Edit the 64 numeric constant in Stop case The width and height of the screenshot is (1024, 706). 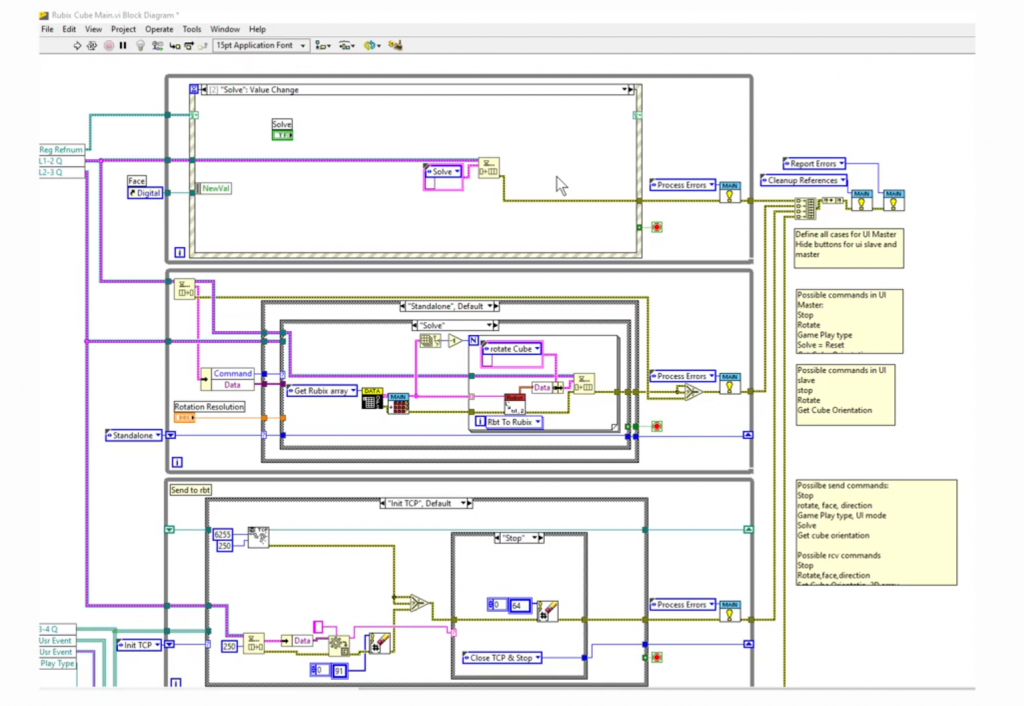tap(519, 605)
